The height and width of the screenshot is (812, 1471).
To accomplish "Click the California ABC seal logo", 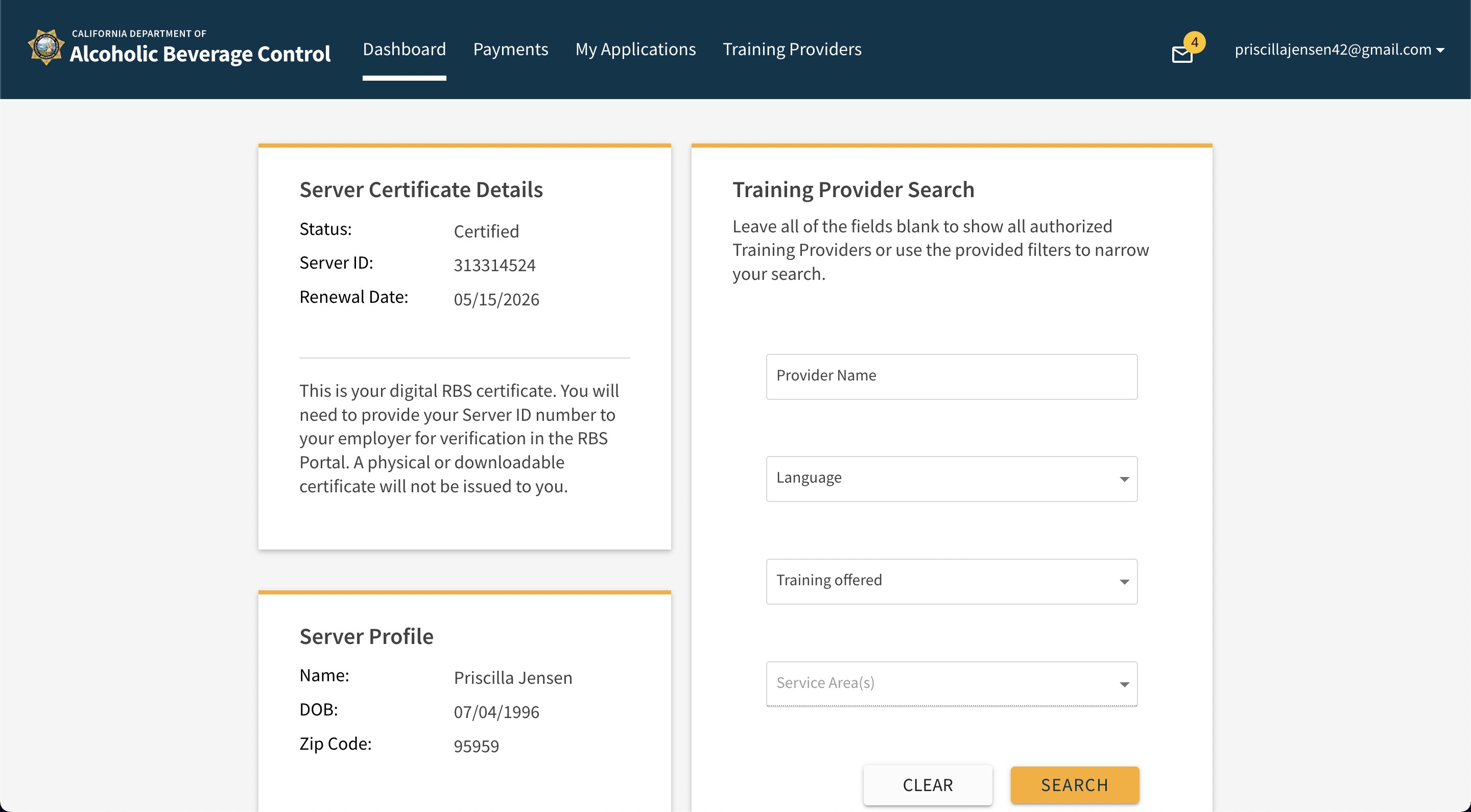I will (45, 47).
